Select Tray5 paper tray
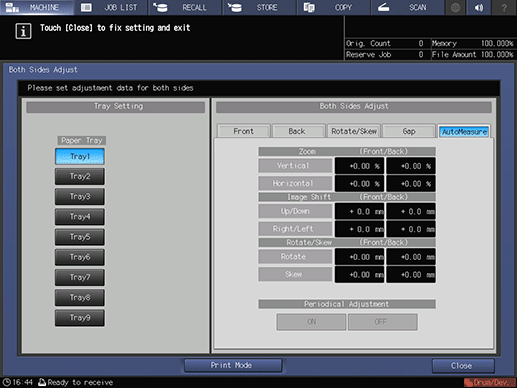 pos(80,237)
